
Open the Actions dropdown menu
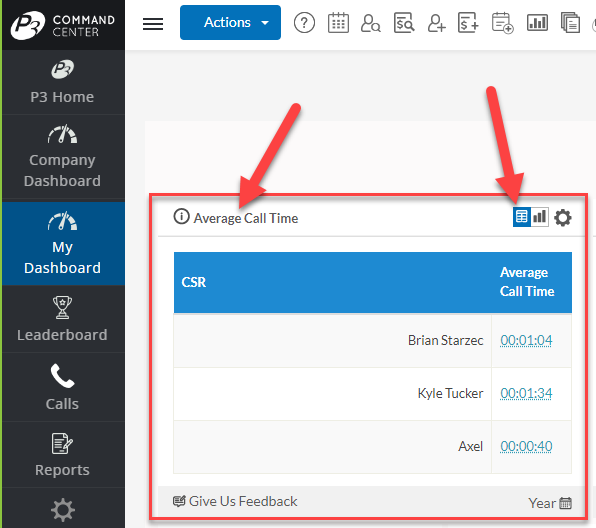tap(230, 22)
